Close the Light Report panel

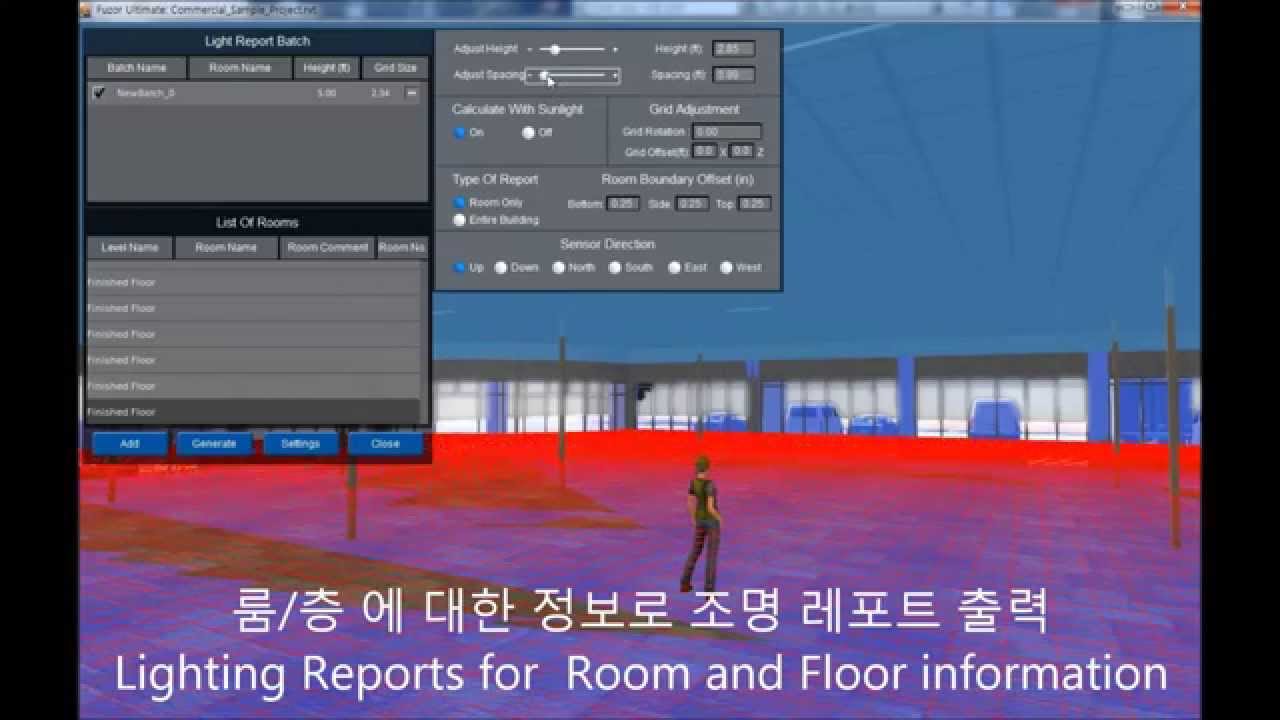pos(385,443)
